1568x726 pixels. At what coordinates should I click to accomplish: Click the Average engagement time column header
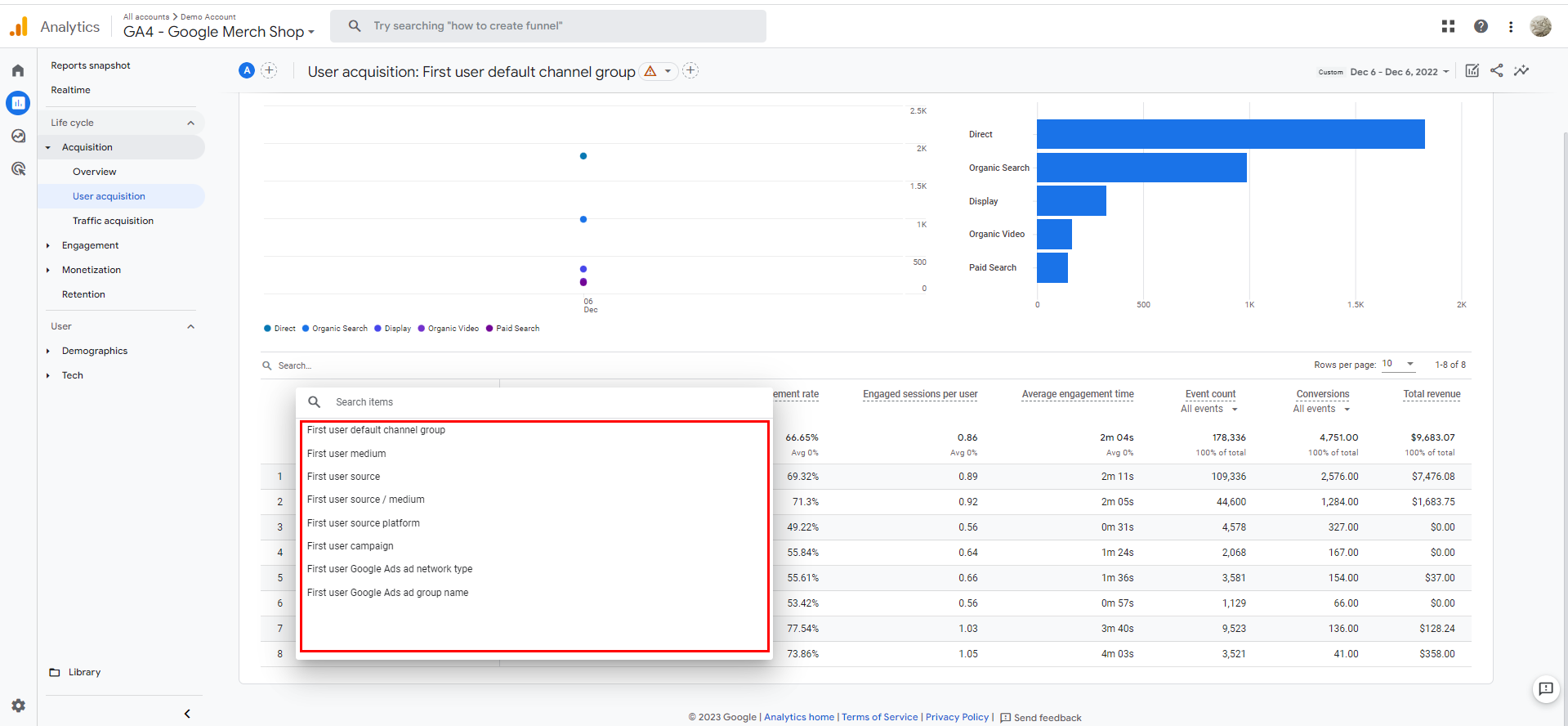click(1078, 394)
